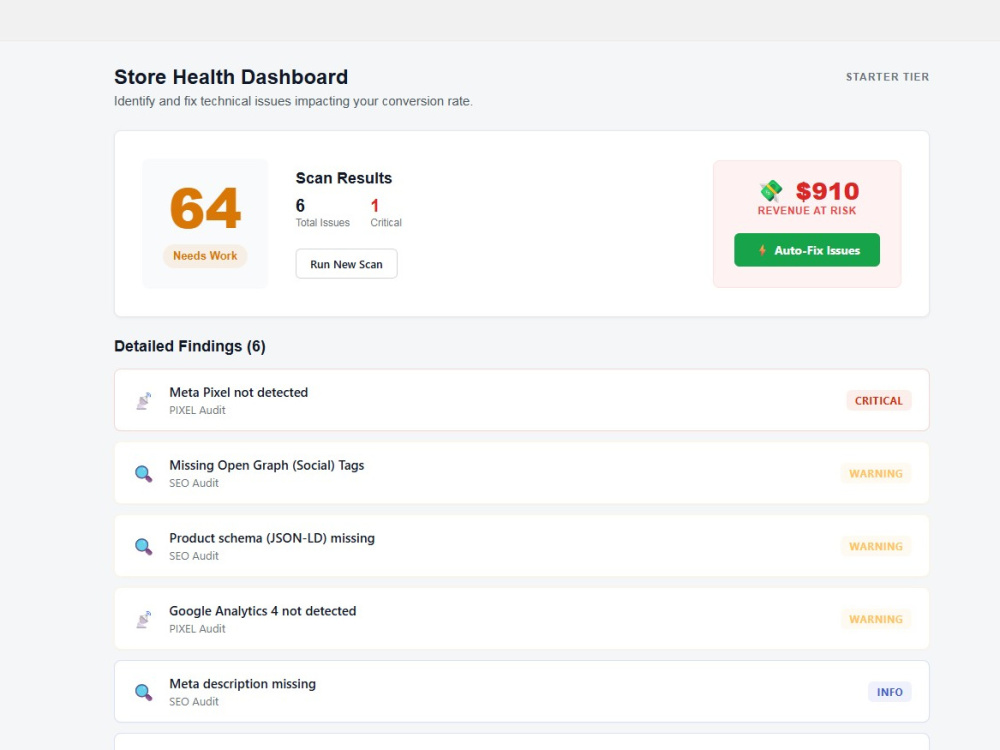Image resolution: width=1000 pixels, height=750 pixels.
Task: Click PIXEL Audit label under Meta Pixel
Action: pyautogui.click(x=197, y=410)
